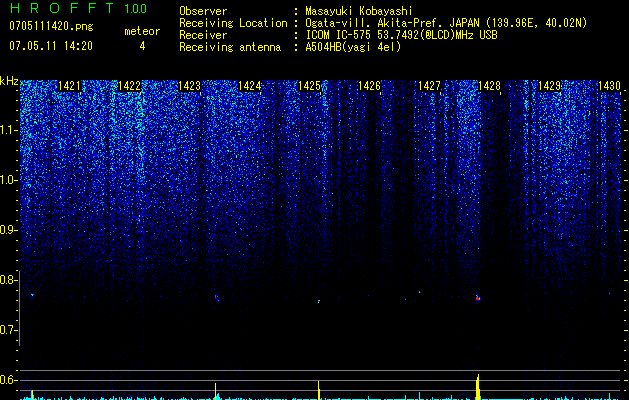Click the 1430 time marker

(x=610, y=86)
